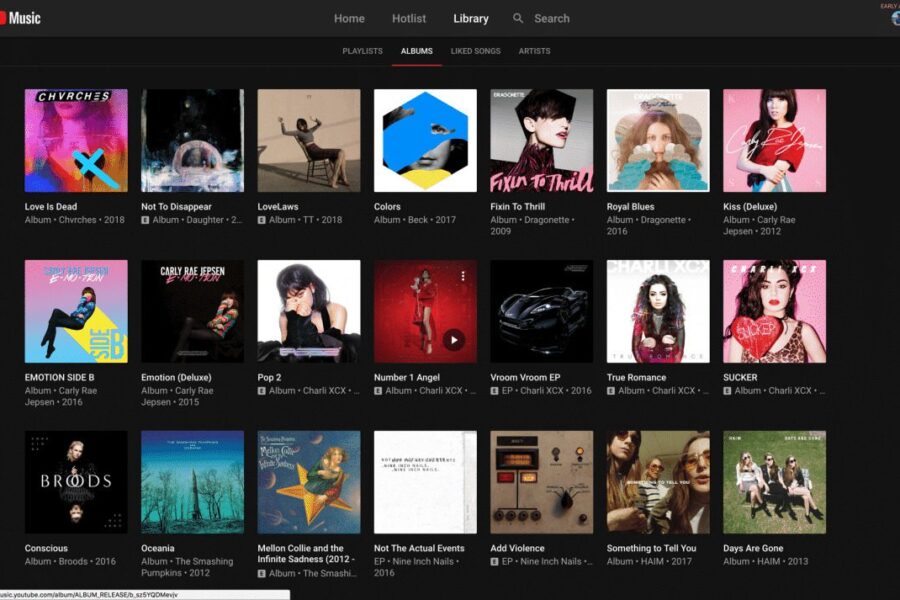Open the Emotion (Deluxe) album cover
This screenshot has width=900, height=600.
[192, 311]
